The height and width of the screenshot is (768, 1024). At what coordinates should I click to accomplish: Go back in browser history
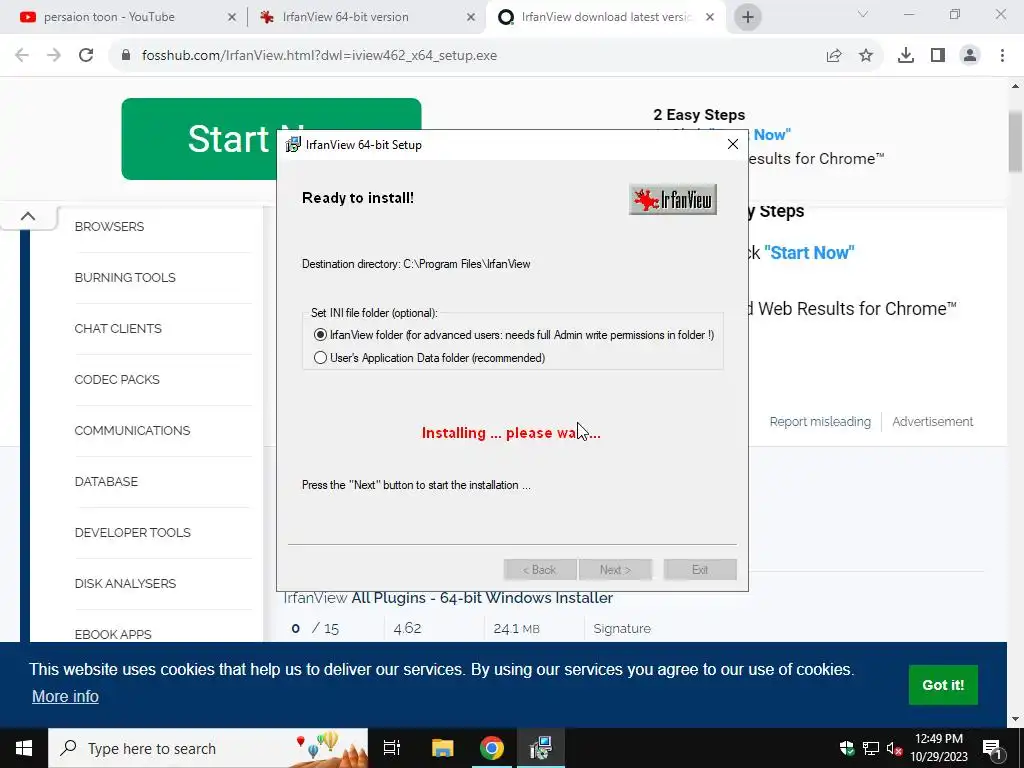click(x=22, y=56)
